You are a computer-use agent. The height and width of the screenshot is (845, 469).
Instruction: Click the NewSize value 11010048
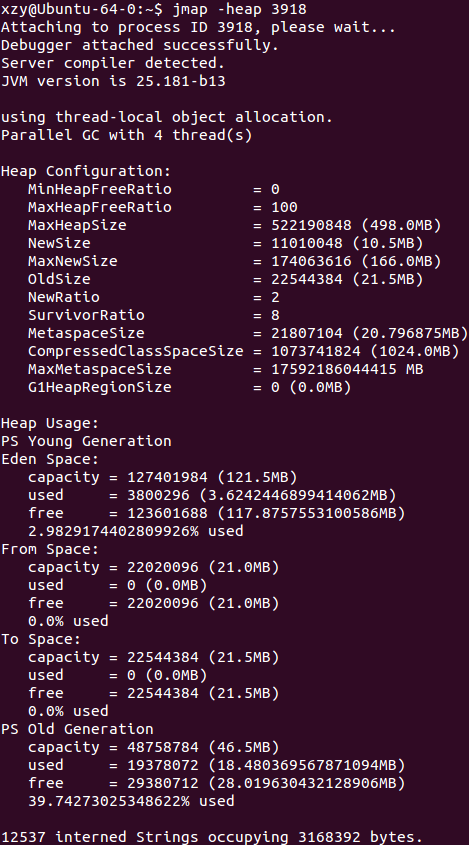click(x=307, y=243)
